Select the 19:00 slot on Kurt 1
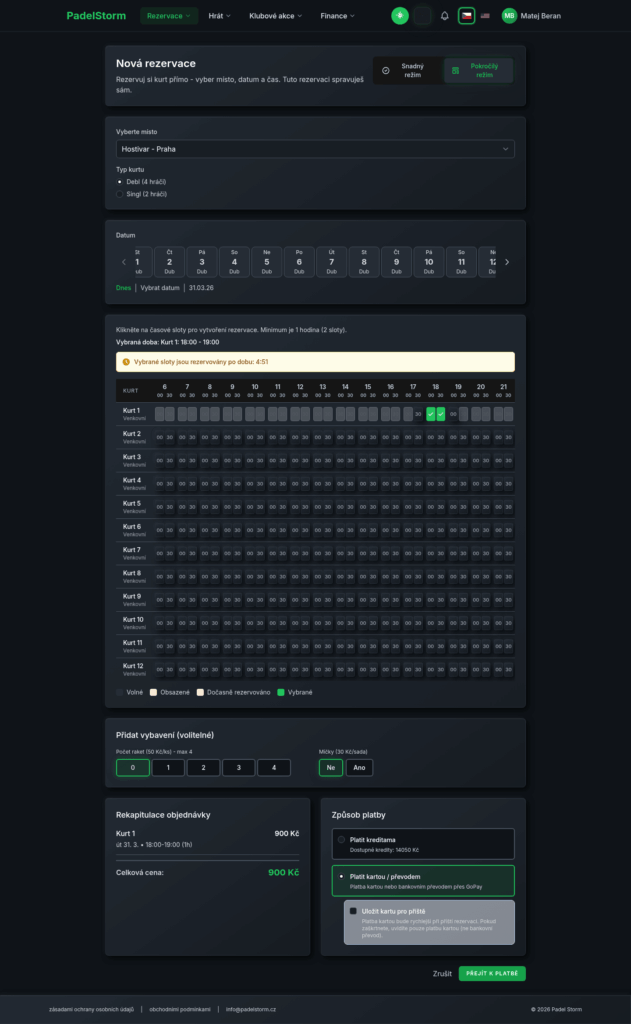Image resolution: width=631 pixels, height=1024 pixels. pyautogui.click(x=453, y=414)
